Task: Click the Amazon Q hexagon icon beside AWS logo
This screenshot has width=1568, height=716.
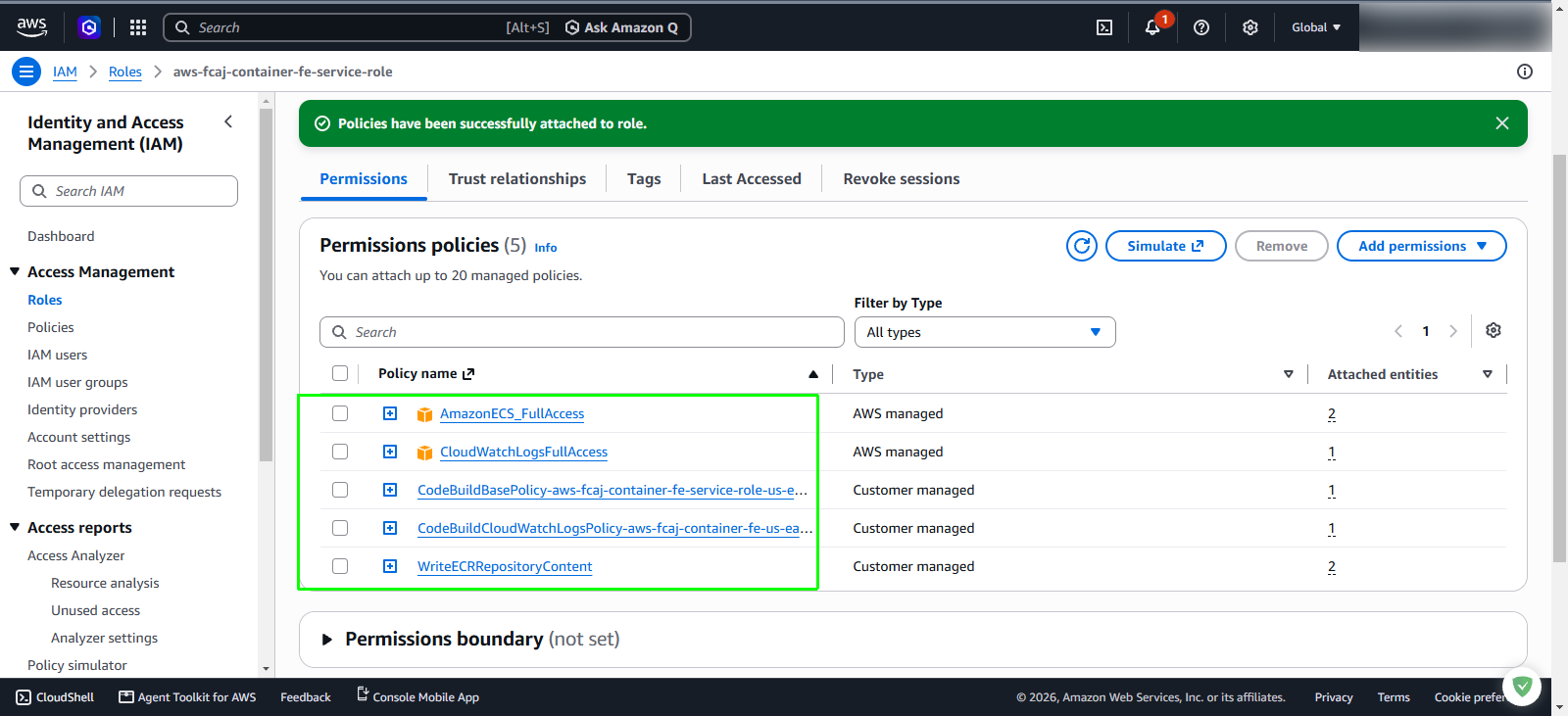Action: click(89, 27)
